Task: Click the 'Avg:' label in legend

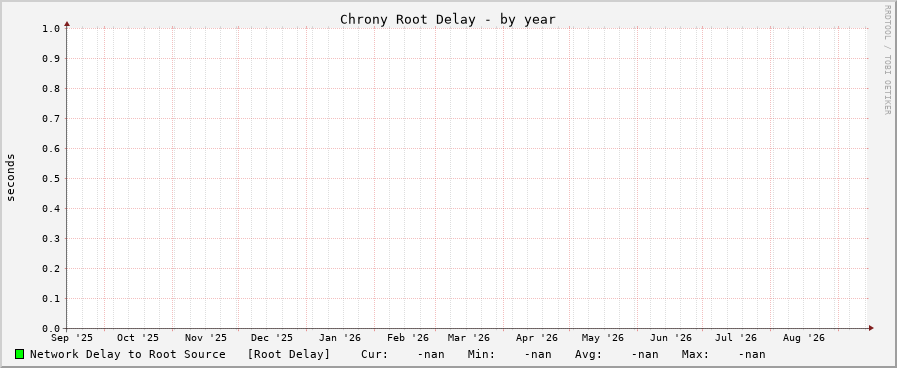Action: tap(589, 354)
